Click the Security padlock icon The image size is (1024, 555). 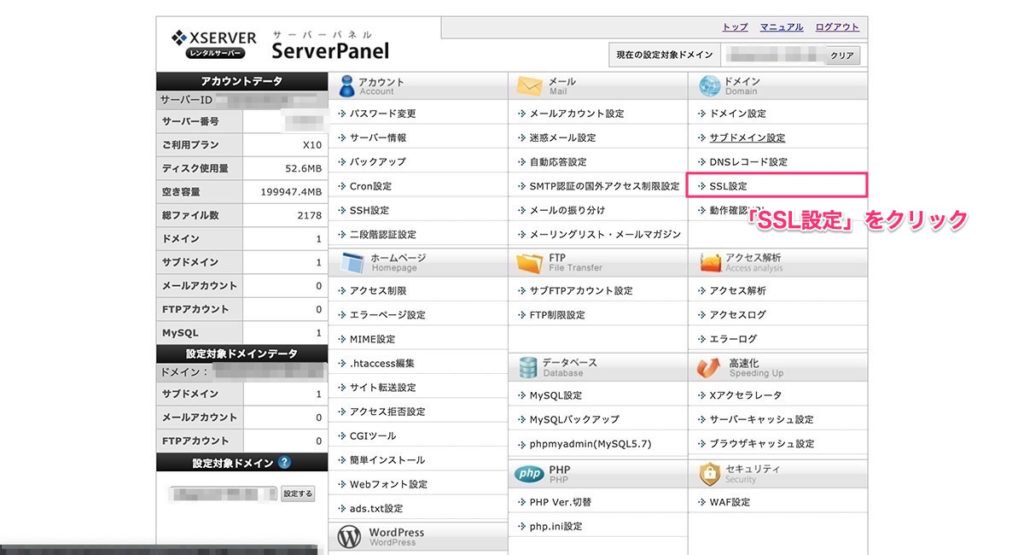(x=710, y=473)
